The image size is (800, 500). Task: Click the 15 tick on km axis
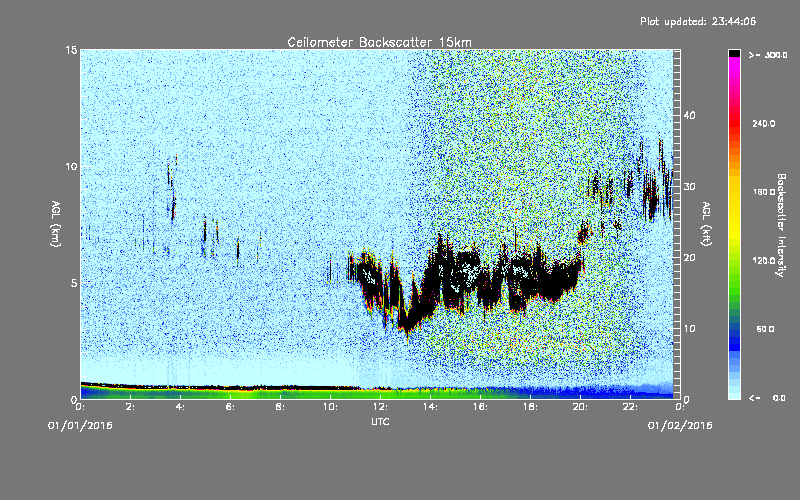71,50
